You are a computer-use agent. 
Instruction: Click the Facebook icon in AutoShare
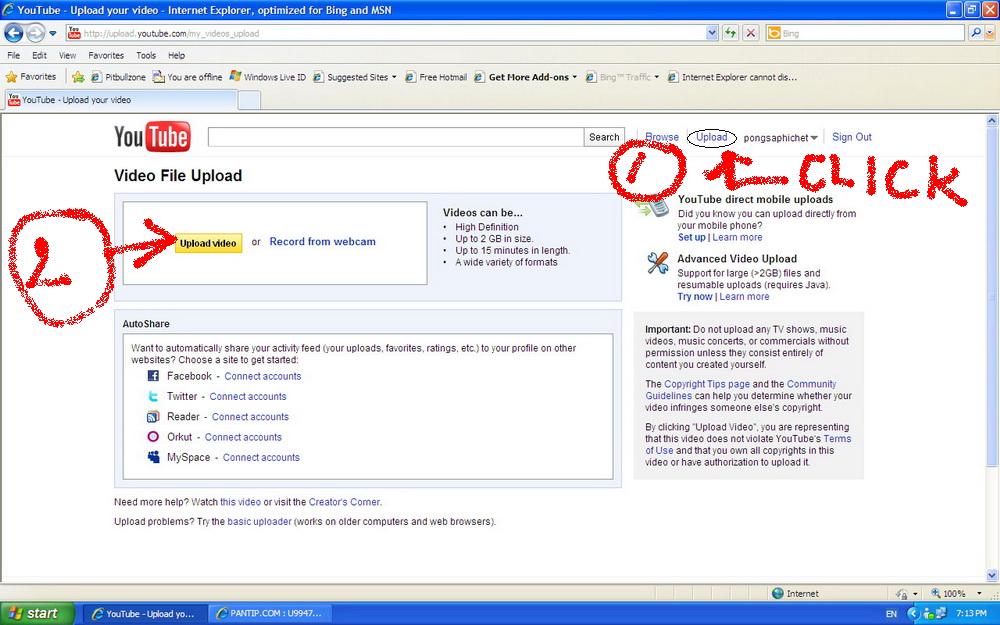coord(153,376)
